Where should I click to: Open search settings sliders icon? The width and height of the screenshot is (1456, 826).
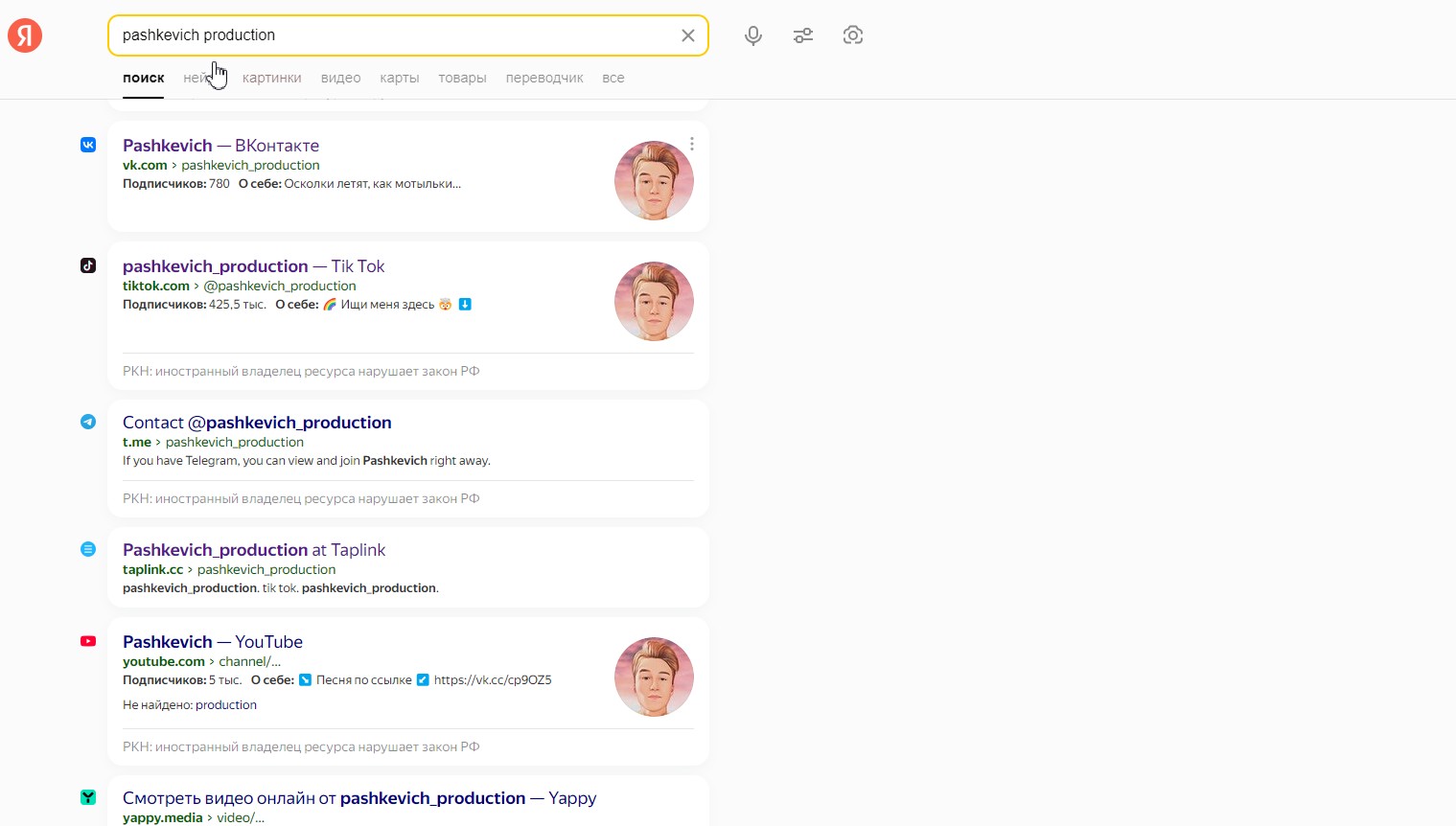pyautogui.click(x=803, y=35)
